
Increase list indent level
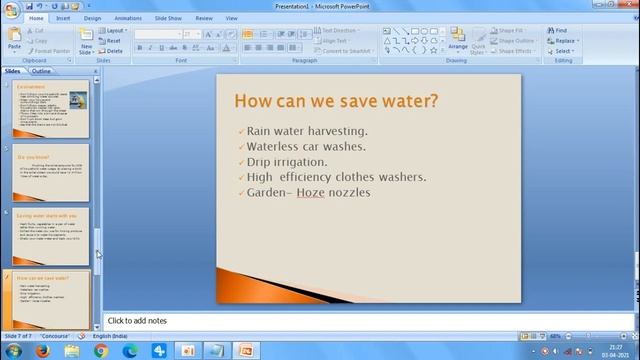[291, 34]
